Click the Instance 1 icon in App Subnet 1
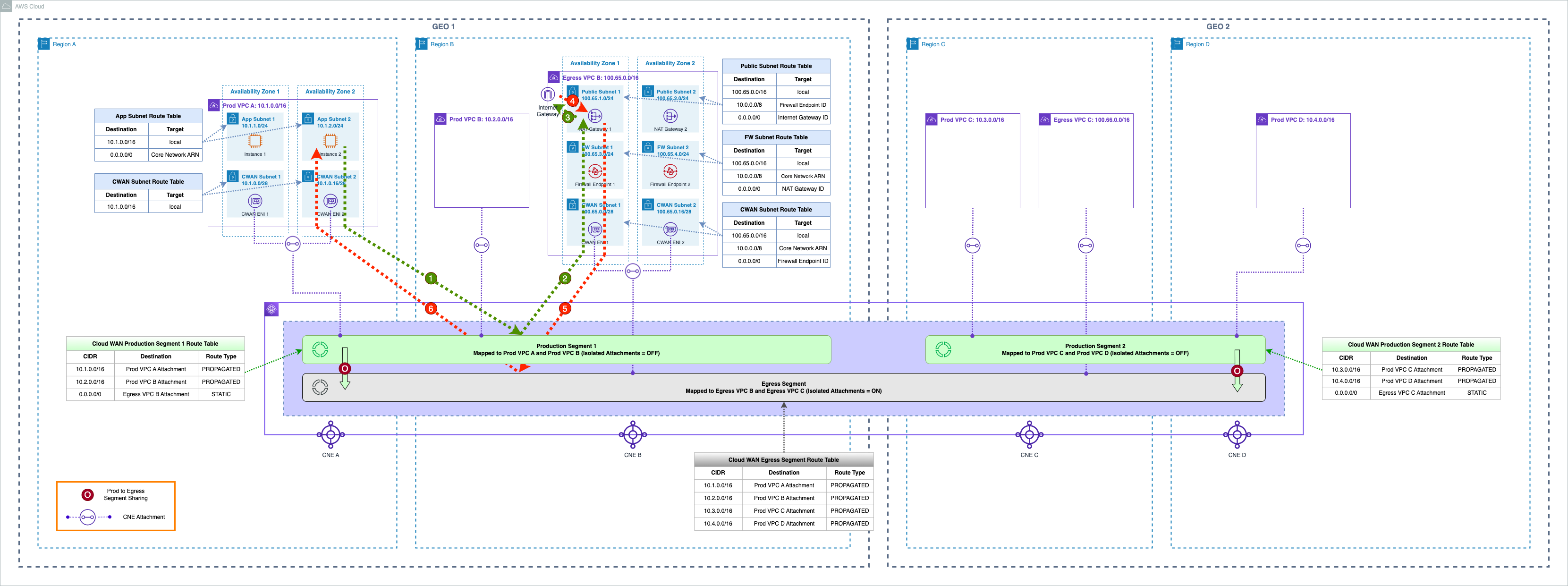 [255, 141]
